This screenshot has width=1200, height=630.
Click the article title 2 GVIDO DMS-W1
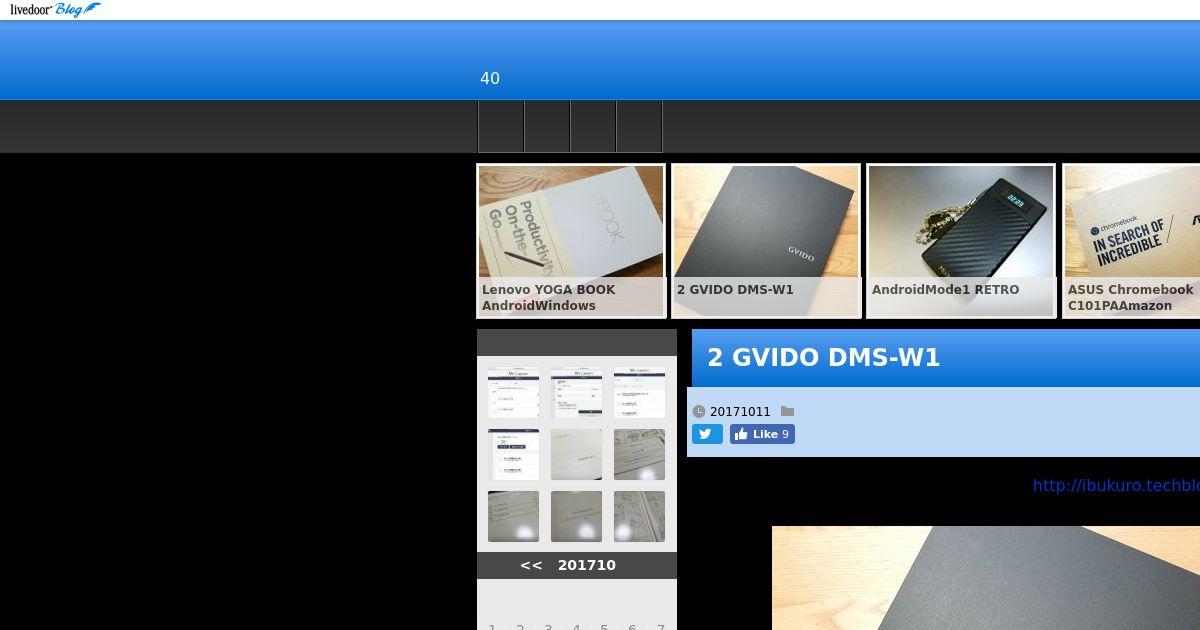click(x=824, y=358)
